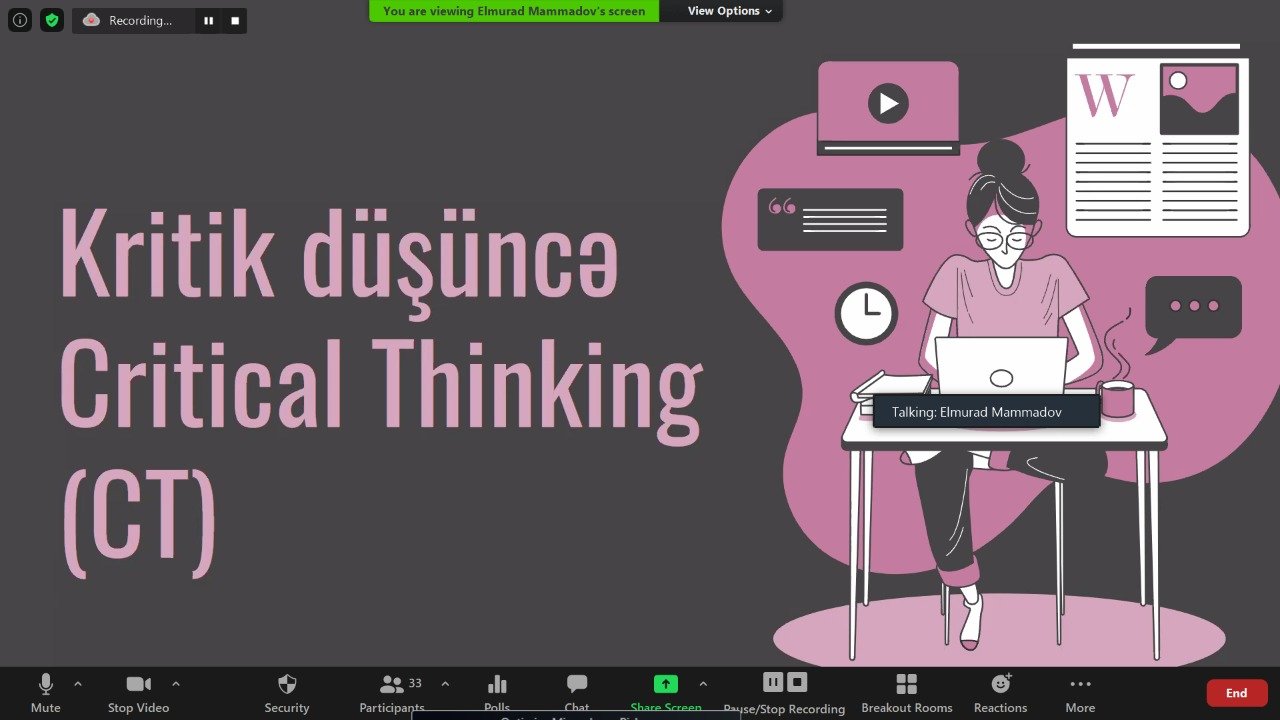Open Breakout Rooms

pyautogui.click(x=906, y=692)
